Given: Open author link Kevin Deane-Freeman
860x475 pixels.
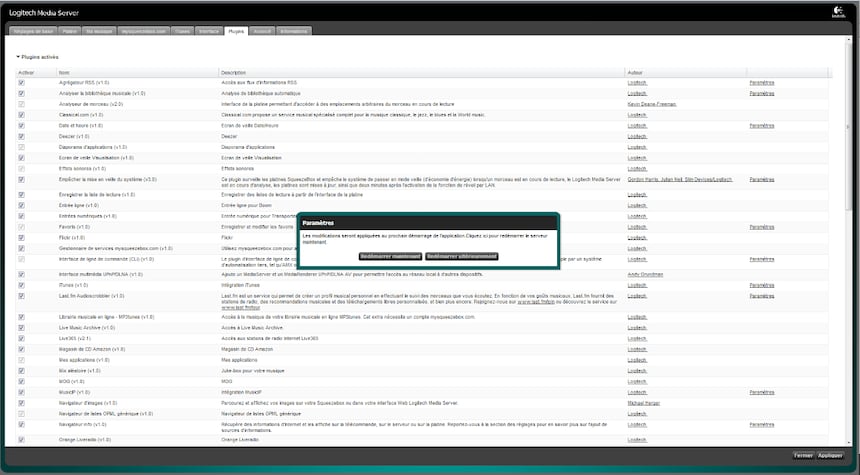Looking at the screenshot, I should pyautogui.click(x=652, y=104).
